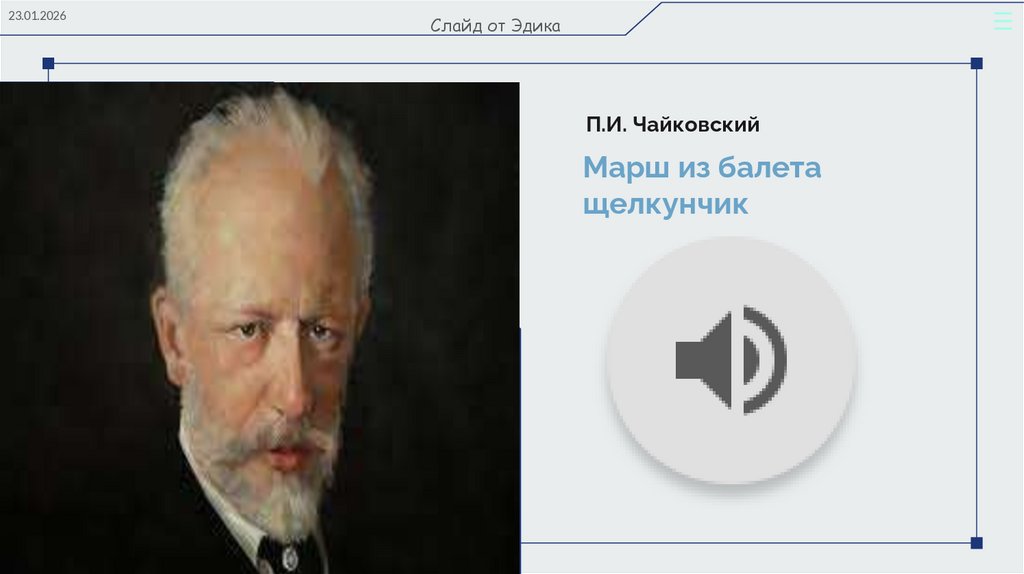Click the date 23.01.2026 in the header
The height and width of the screenshot is (574, 1024).
click(x=37, y=16)
